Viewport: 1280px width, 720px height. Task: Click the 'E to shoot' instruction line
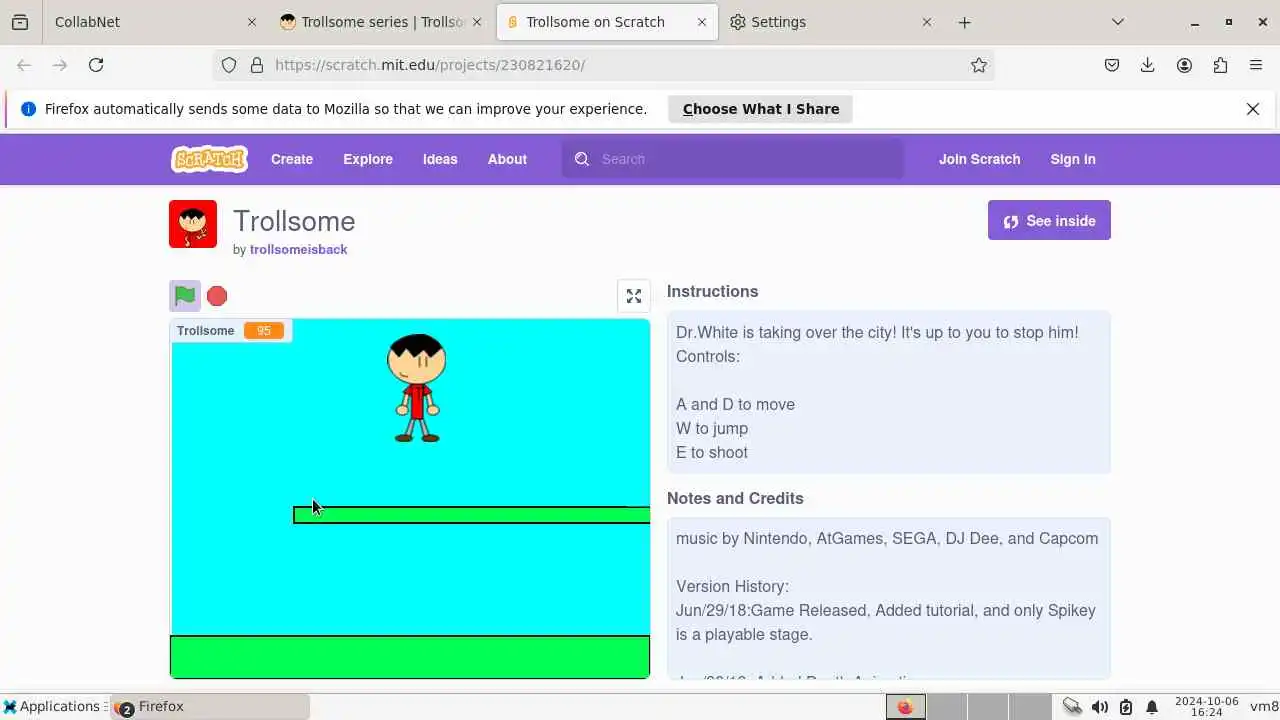[x=712, y=452]
